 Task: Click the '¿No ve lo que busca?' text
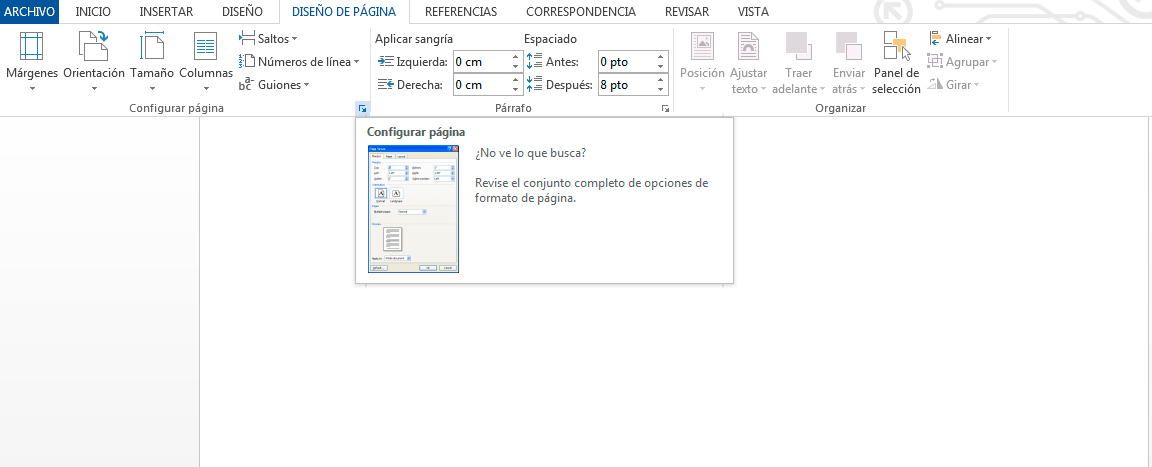(x=530, y=153)
